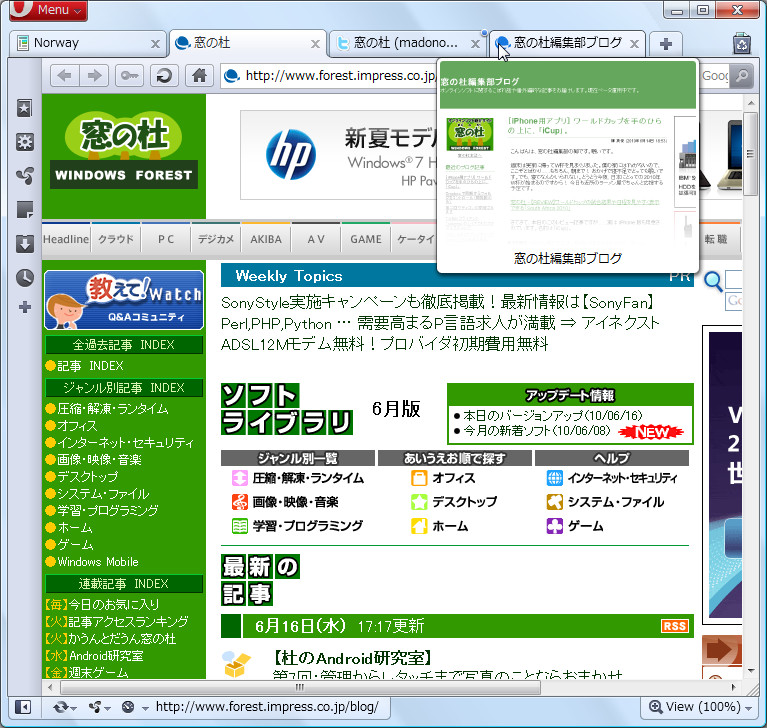Switch to the 窓の杜編集部ブログ tab

tap(567, 43)
